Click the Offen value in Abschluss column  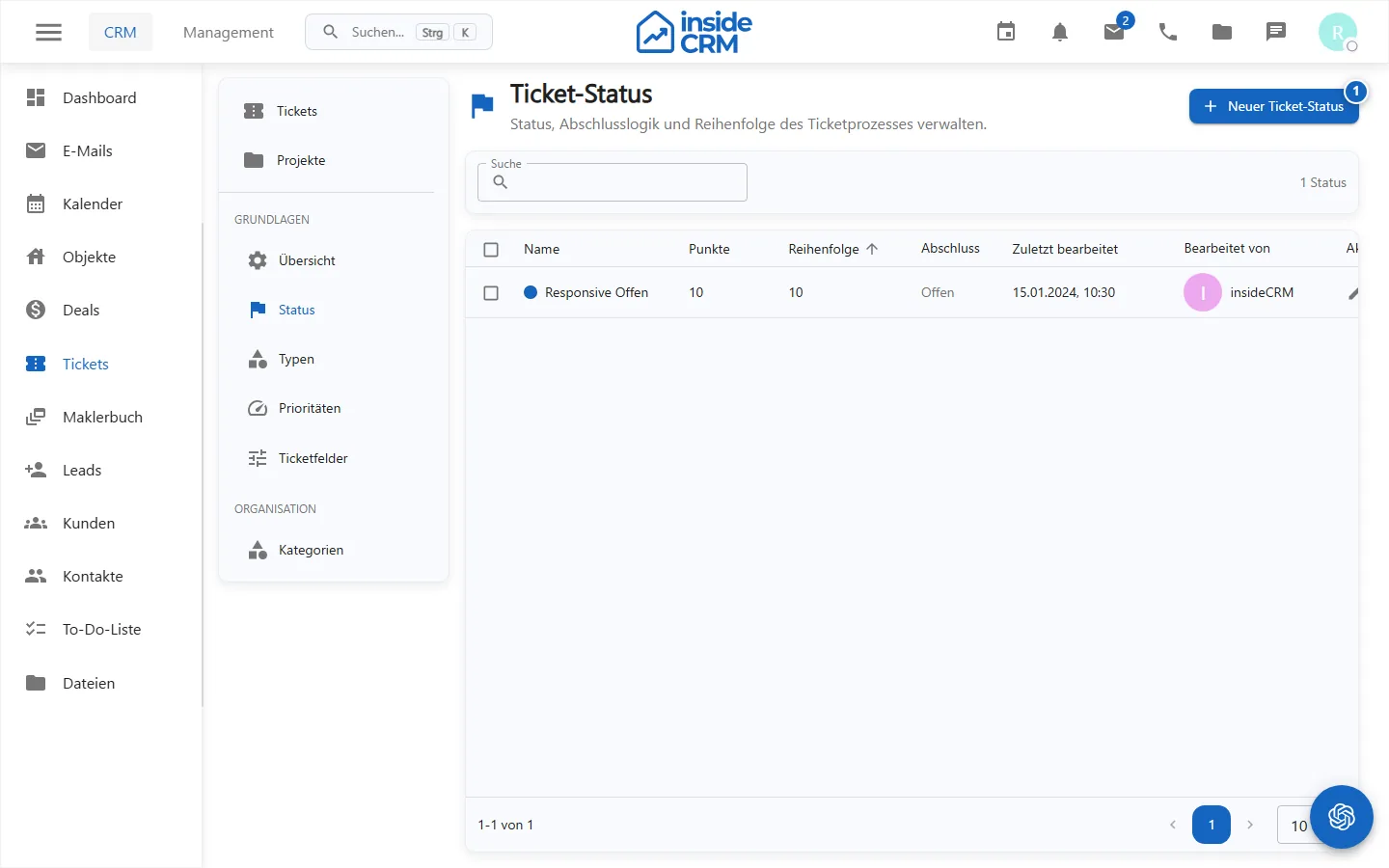(938, 292)
